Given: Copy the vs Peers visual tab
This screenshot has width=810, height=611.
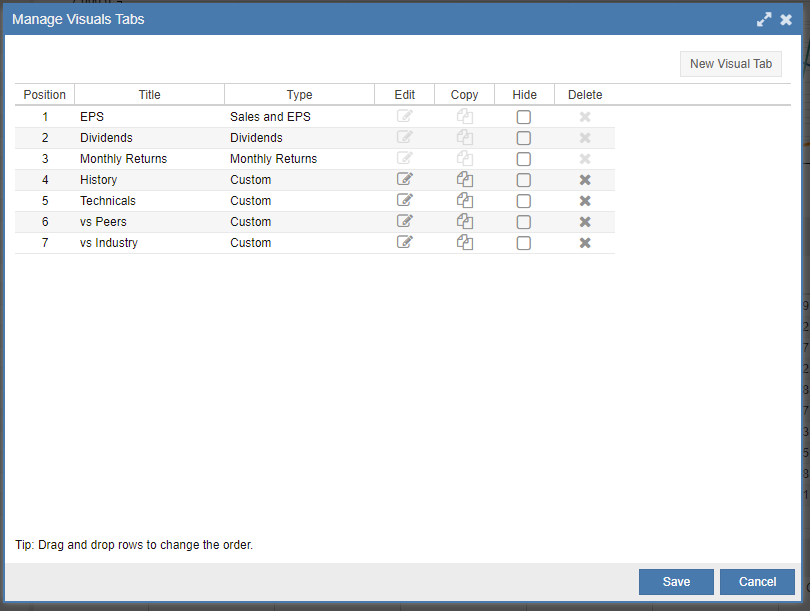Looking at the screenshot, I should pos(465,222).
